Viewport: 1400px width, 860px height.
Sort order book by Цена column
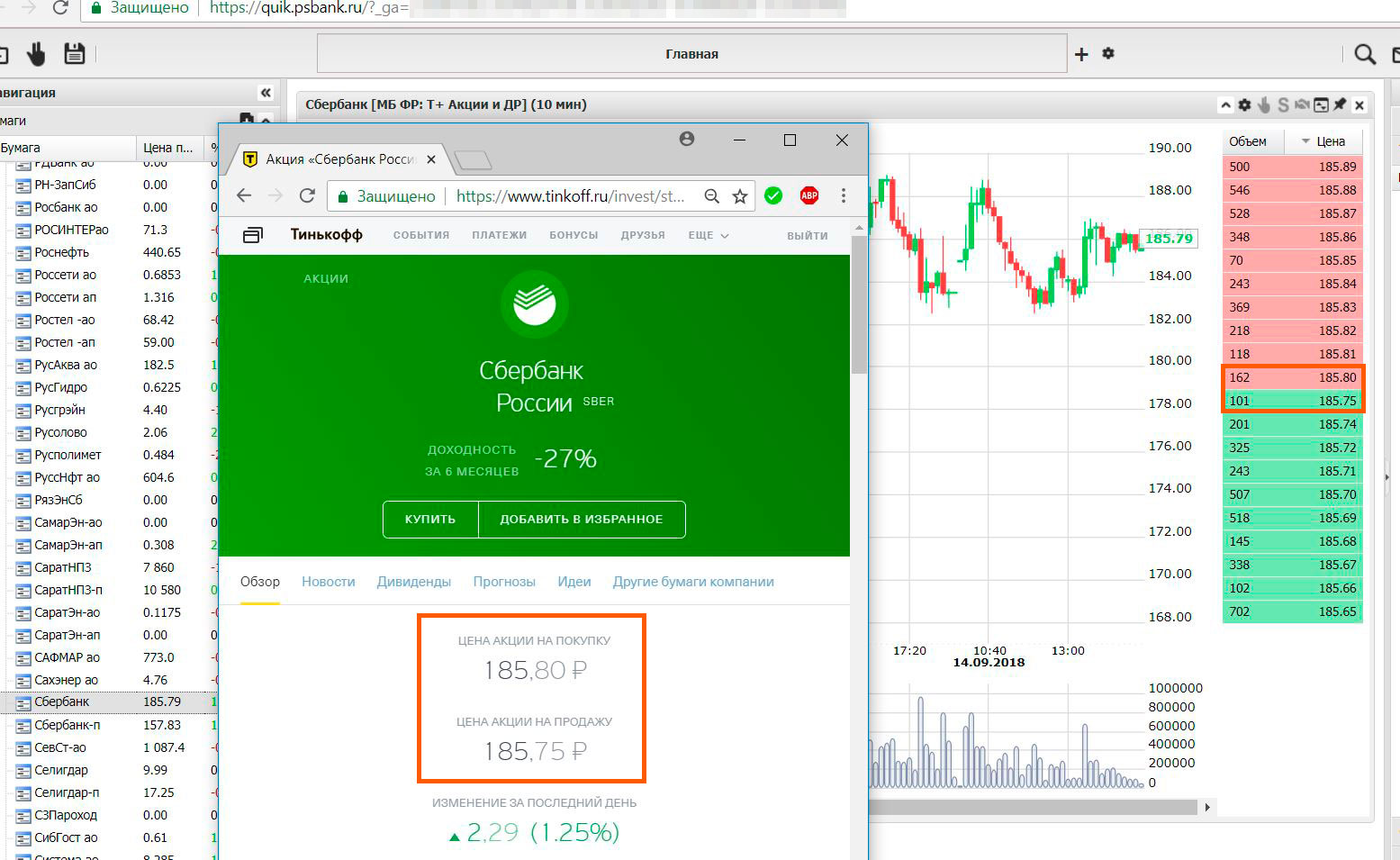(x=1324, y=141)
